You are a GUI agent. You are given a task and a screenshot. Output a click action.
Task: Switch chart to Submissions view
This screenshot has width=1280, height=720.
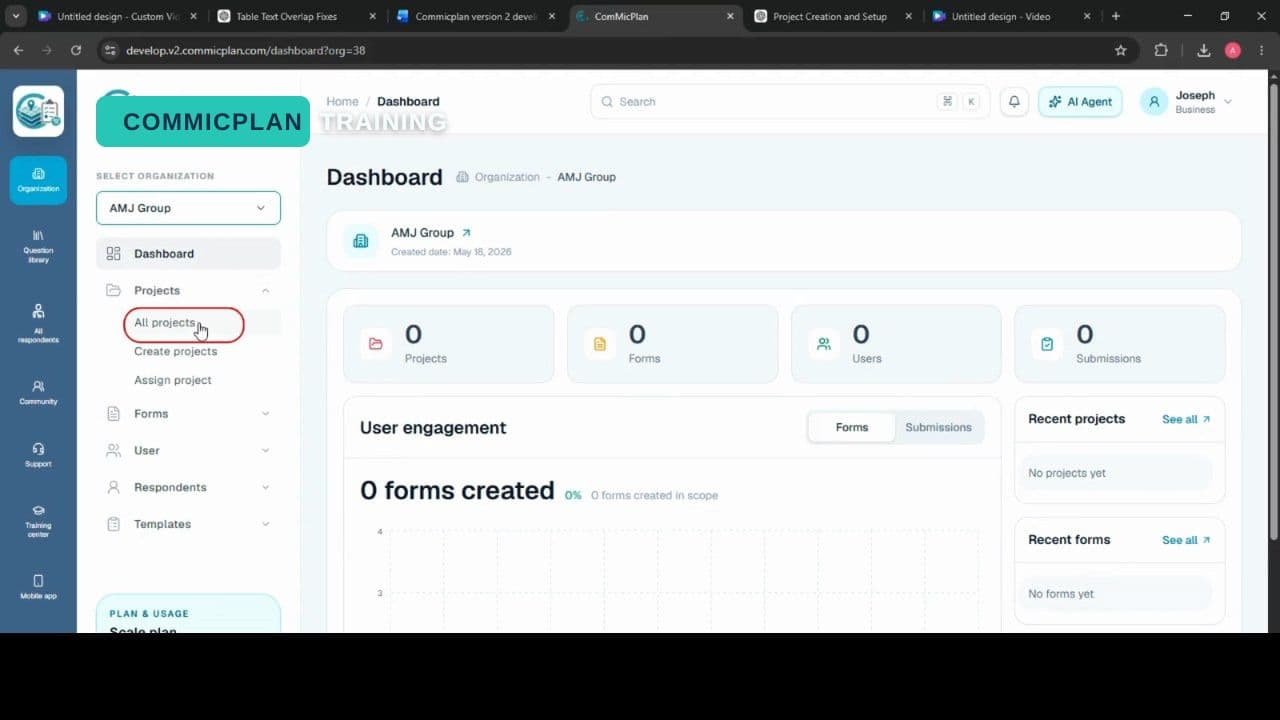click(x=938, y=427)
